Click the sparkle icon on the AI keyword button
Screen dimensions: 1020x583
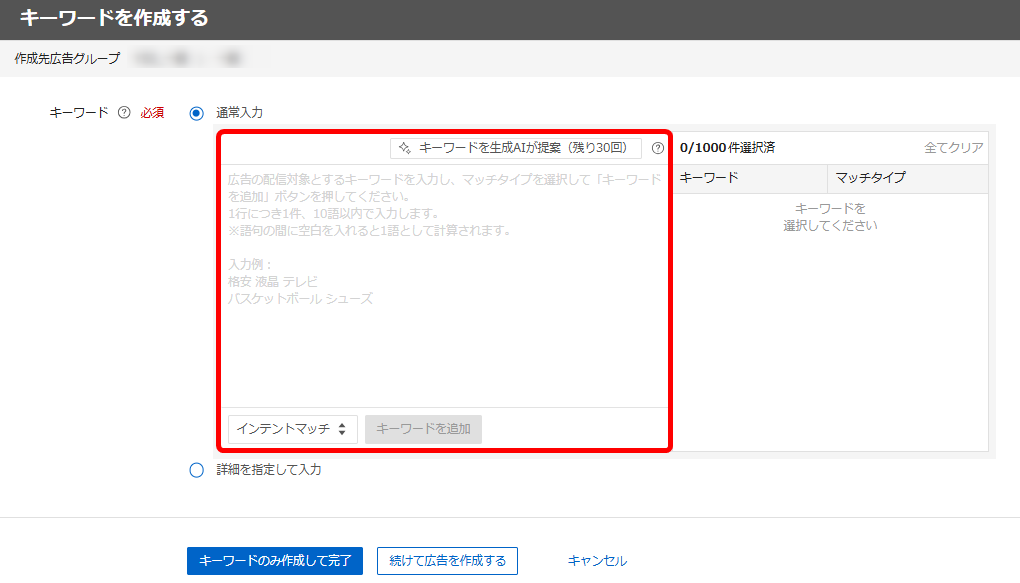point(405,148)
